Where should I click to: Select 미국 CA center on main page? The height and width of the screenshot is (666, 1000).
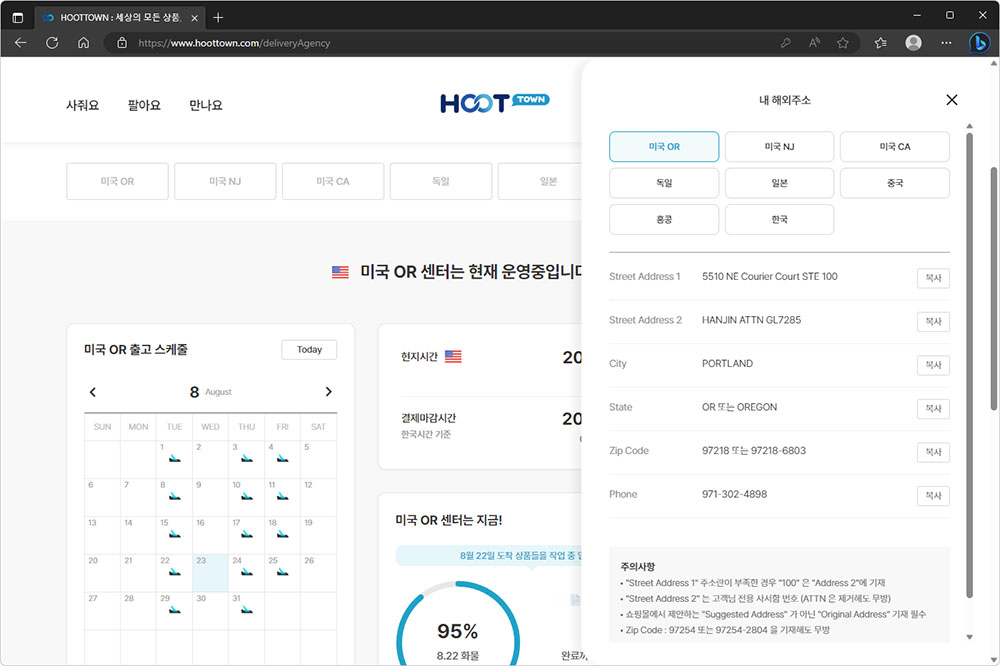pyautogui.click(x=333, y=181)
